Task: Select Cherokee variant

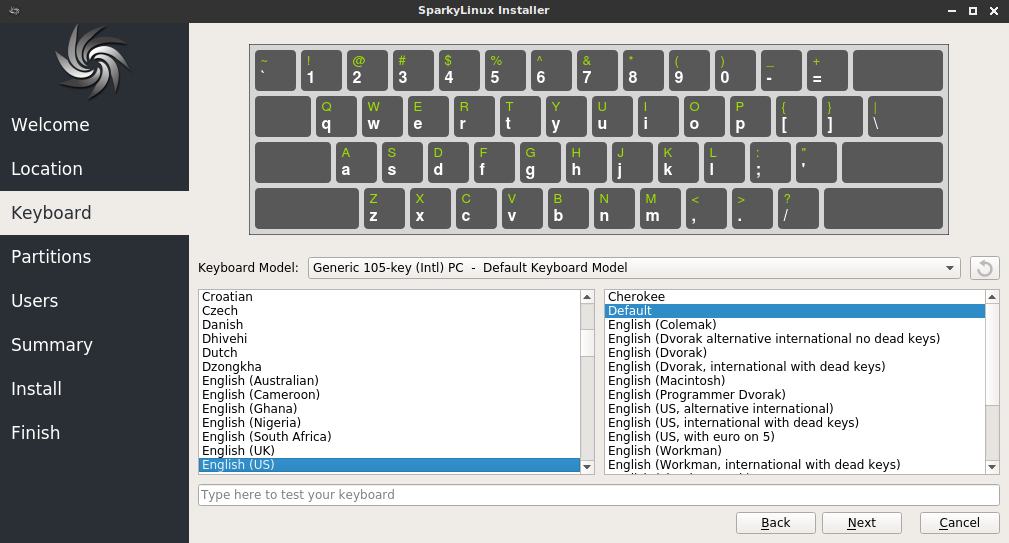Action: tap(795, 297)
